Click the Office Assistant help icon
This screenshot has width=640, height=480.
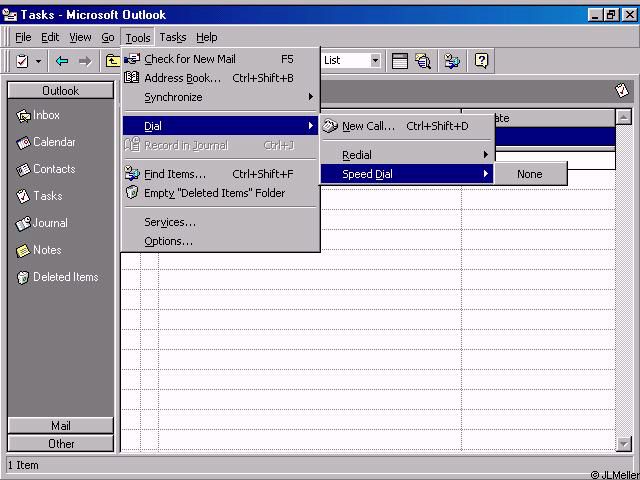point(481,61)
